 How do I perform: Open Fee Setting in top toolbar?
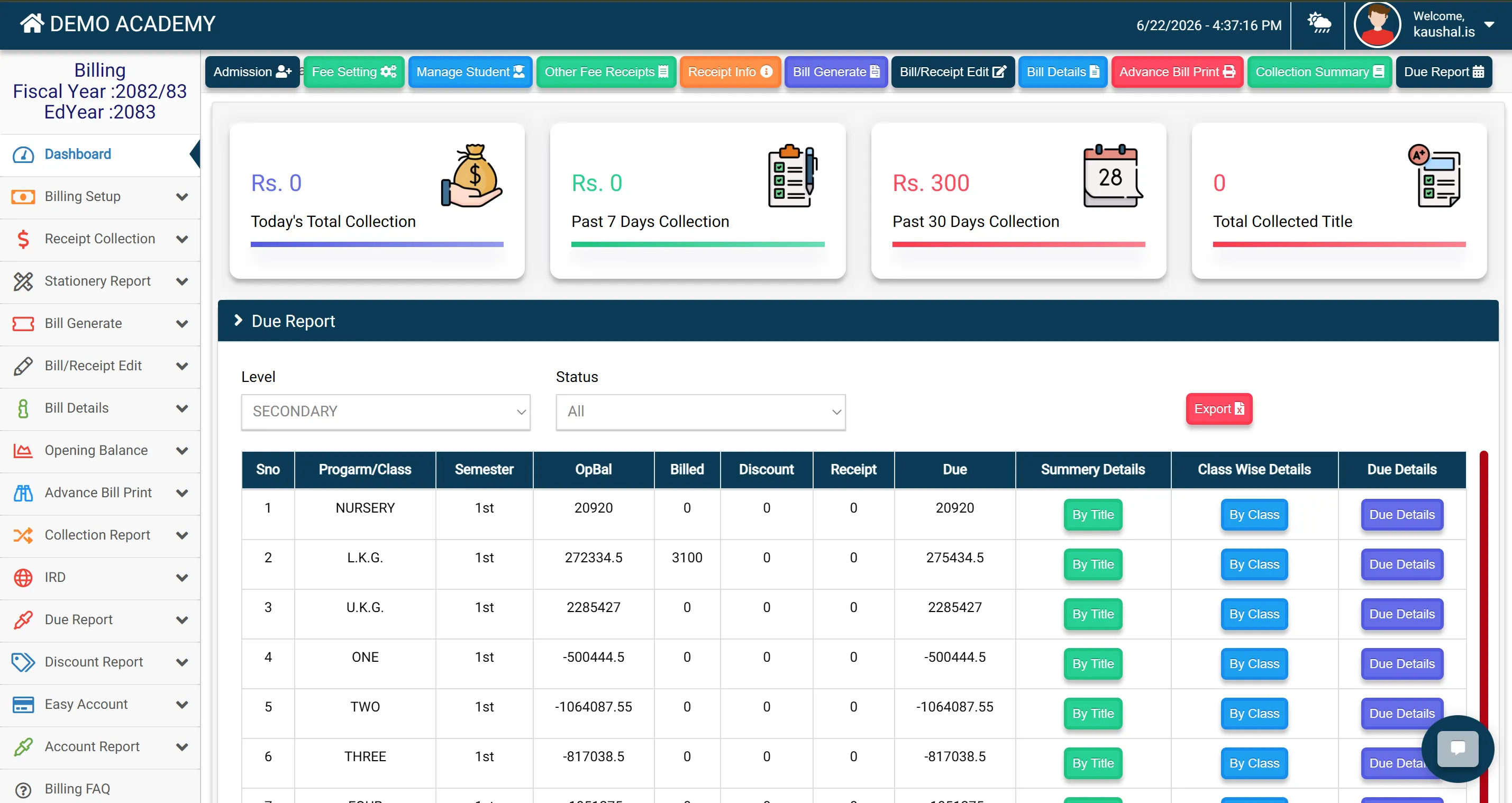354,71
